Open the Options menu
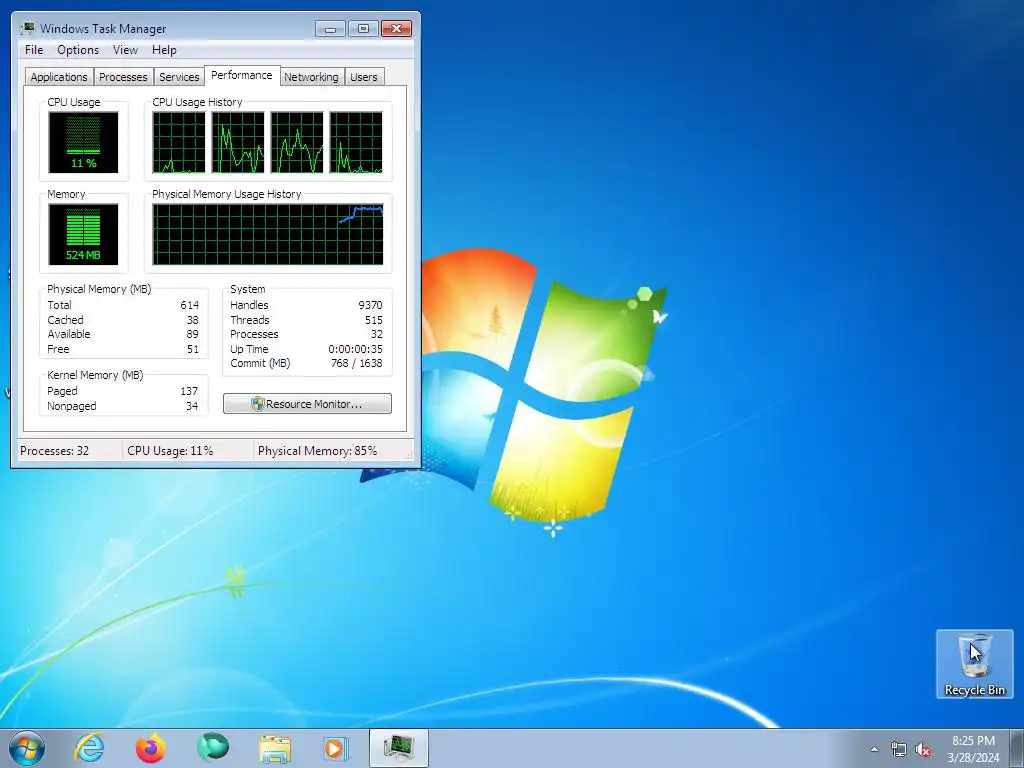The height and width of the screenshot is (768, 1024). pos(78,50)
